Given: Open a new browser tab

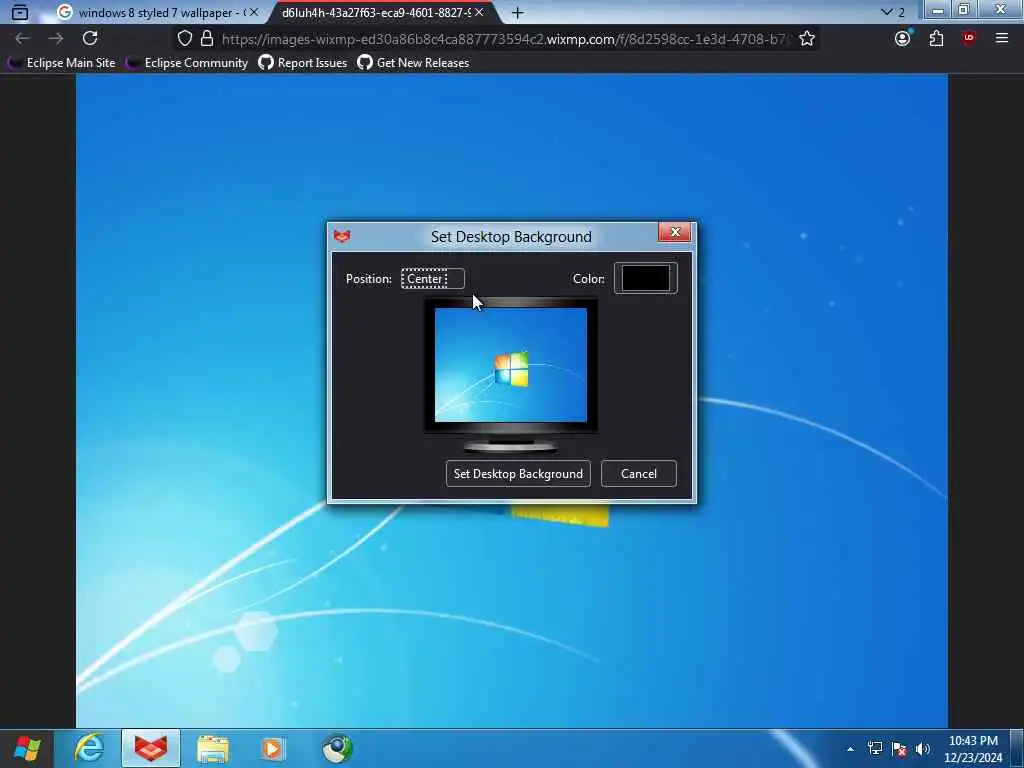Looking at the screenshot, I should (x=517, y=12).
